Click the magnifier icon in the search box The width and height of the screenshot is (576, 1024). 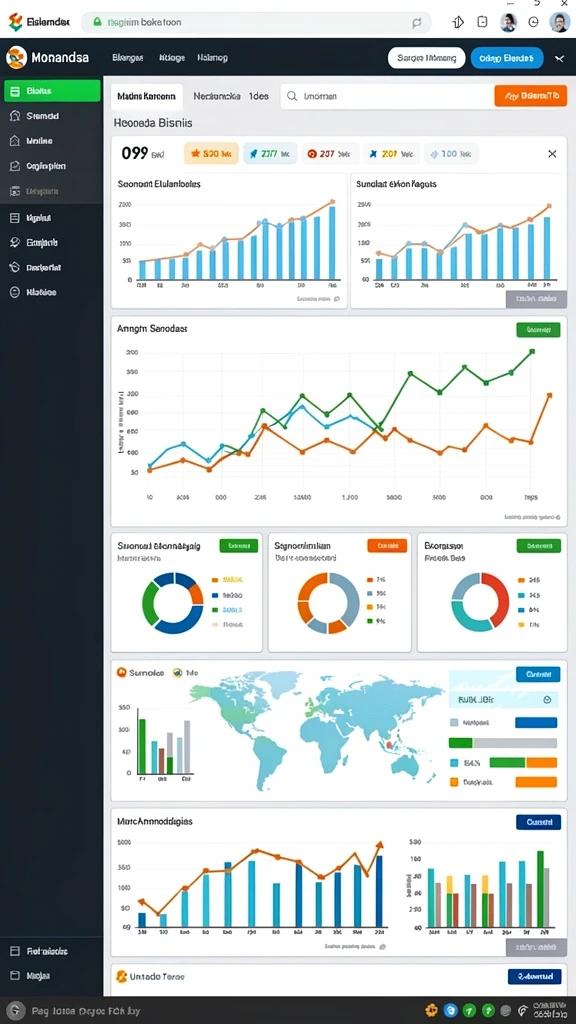point(293,96)
